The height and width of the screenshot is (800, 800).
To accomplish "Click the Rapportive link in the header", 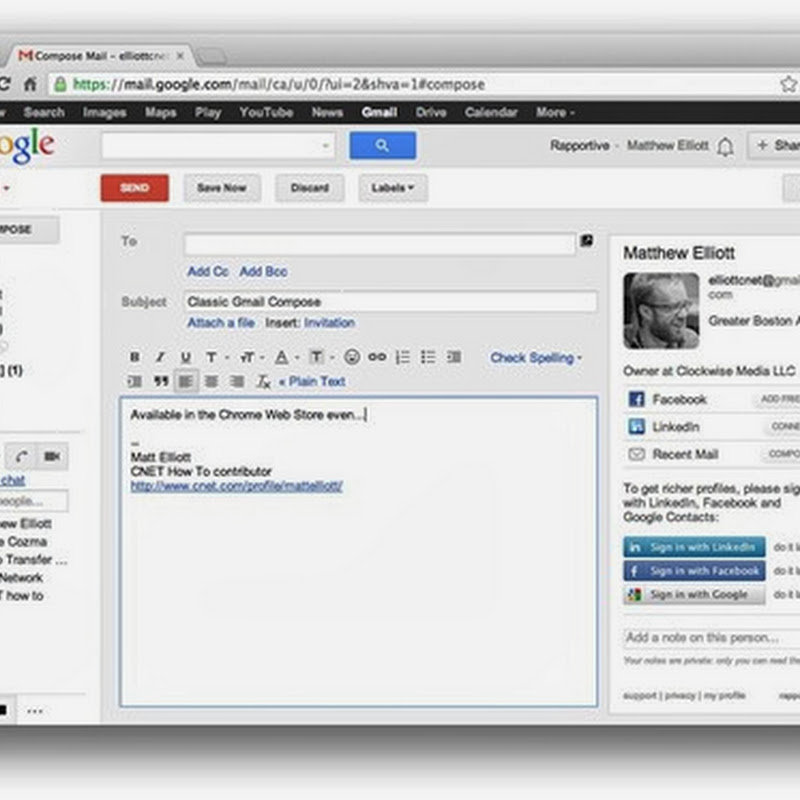I will 580,145.
